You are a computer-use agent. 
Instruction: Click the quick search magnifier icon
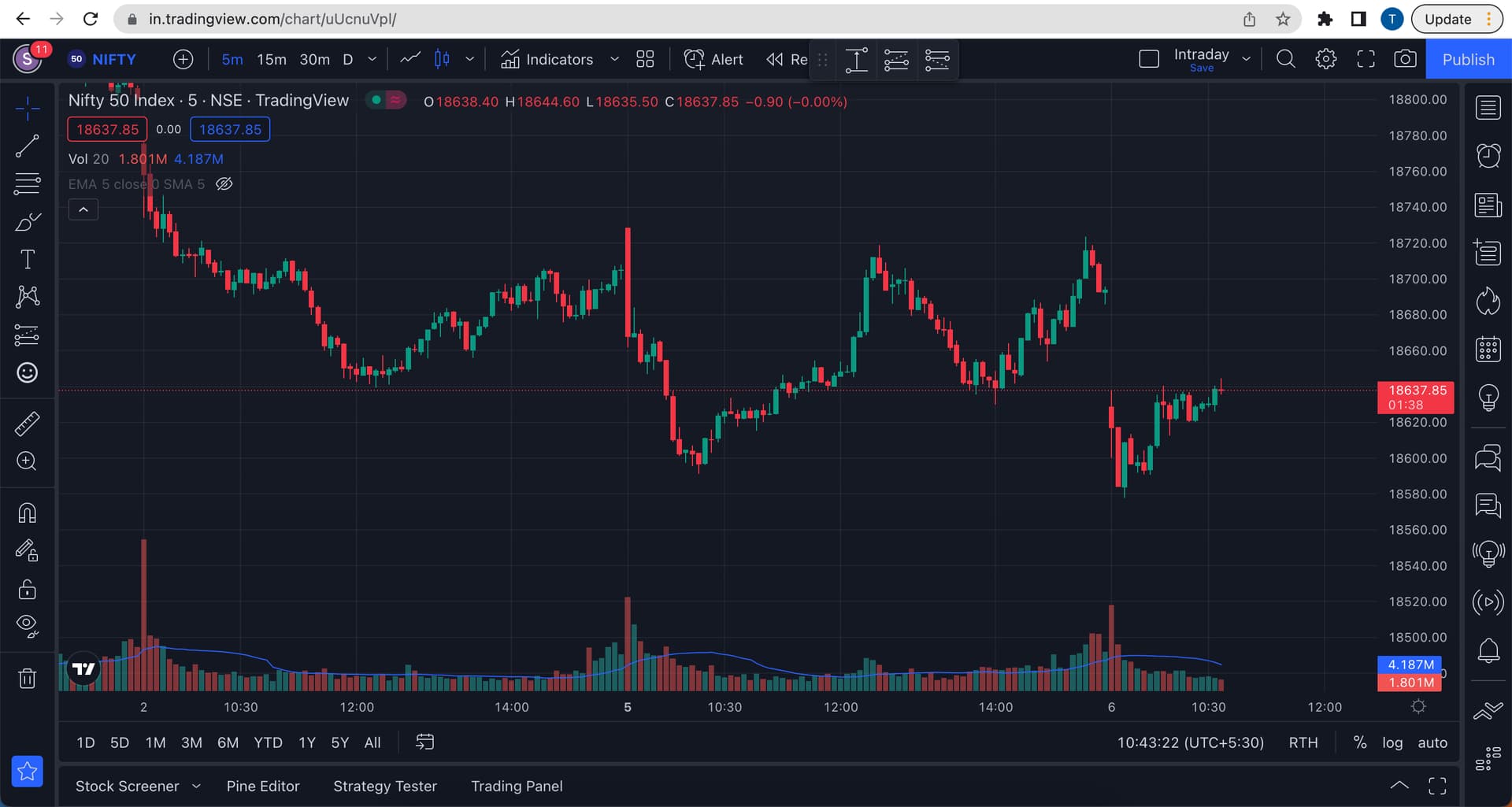pos(1285,59)
